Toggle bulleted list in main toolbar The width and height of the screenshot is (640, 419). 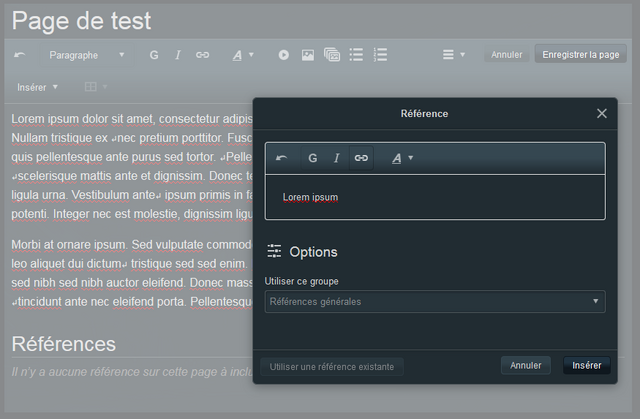(356, 55)
